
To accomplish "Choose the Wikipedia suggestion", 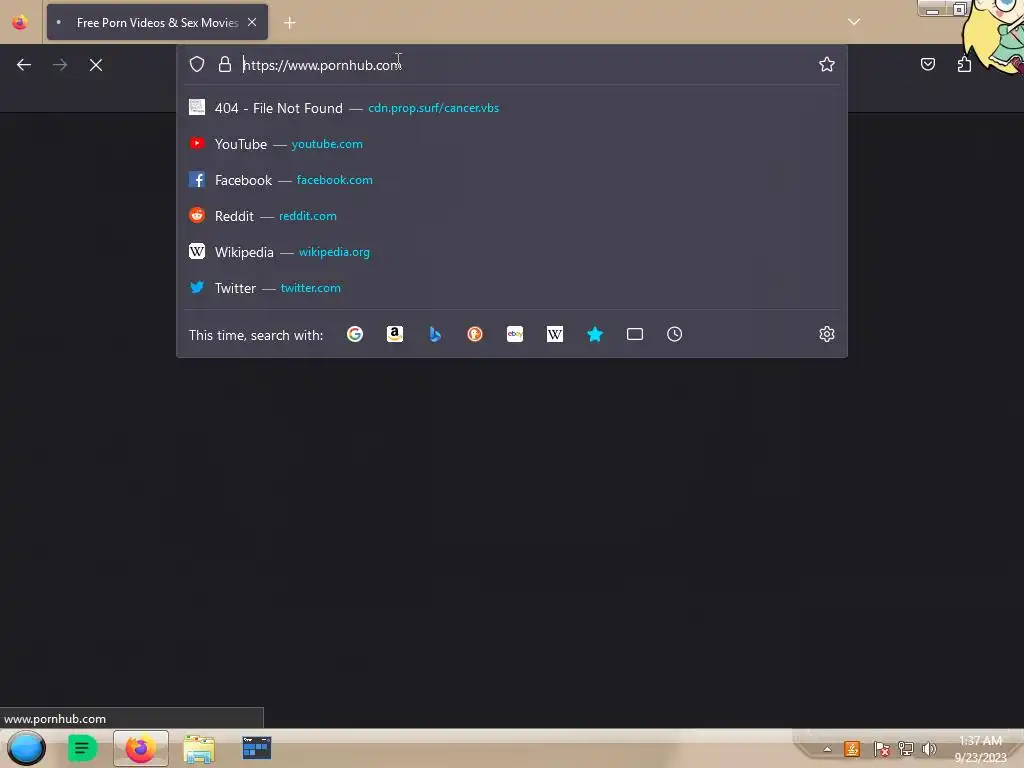I will pos(511,251).
